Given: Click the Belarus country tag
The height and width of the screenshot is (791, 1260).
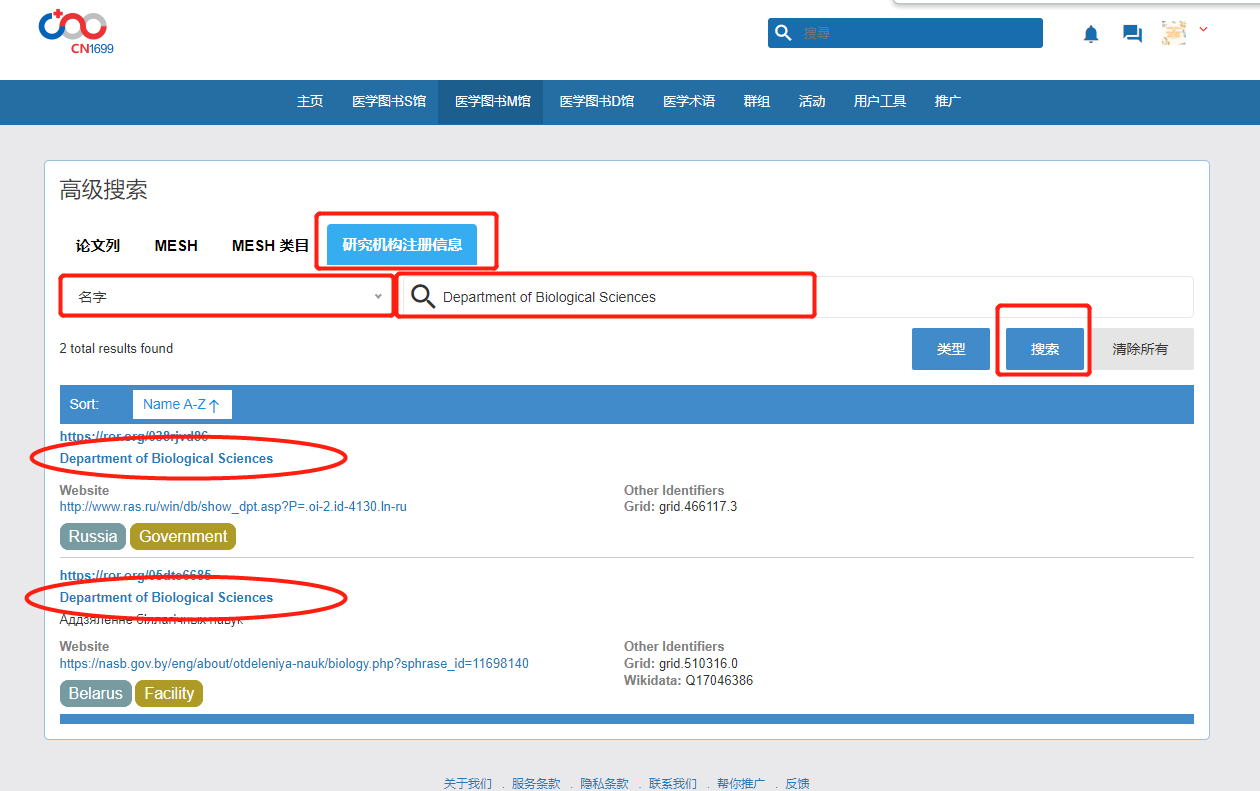Looking at the screenshot, I should pyautogui.click(x=95, y=693).
